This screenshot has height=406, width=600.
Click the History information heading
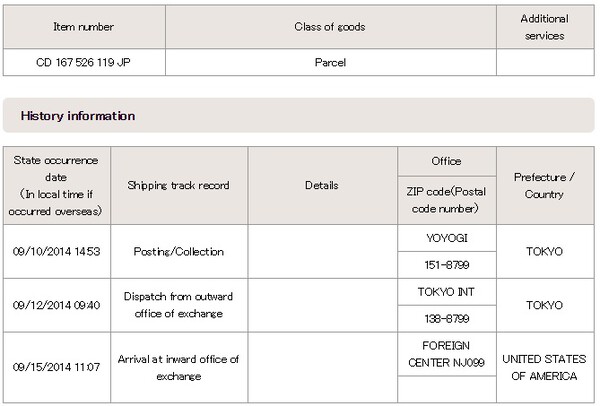tap(78, 116)
